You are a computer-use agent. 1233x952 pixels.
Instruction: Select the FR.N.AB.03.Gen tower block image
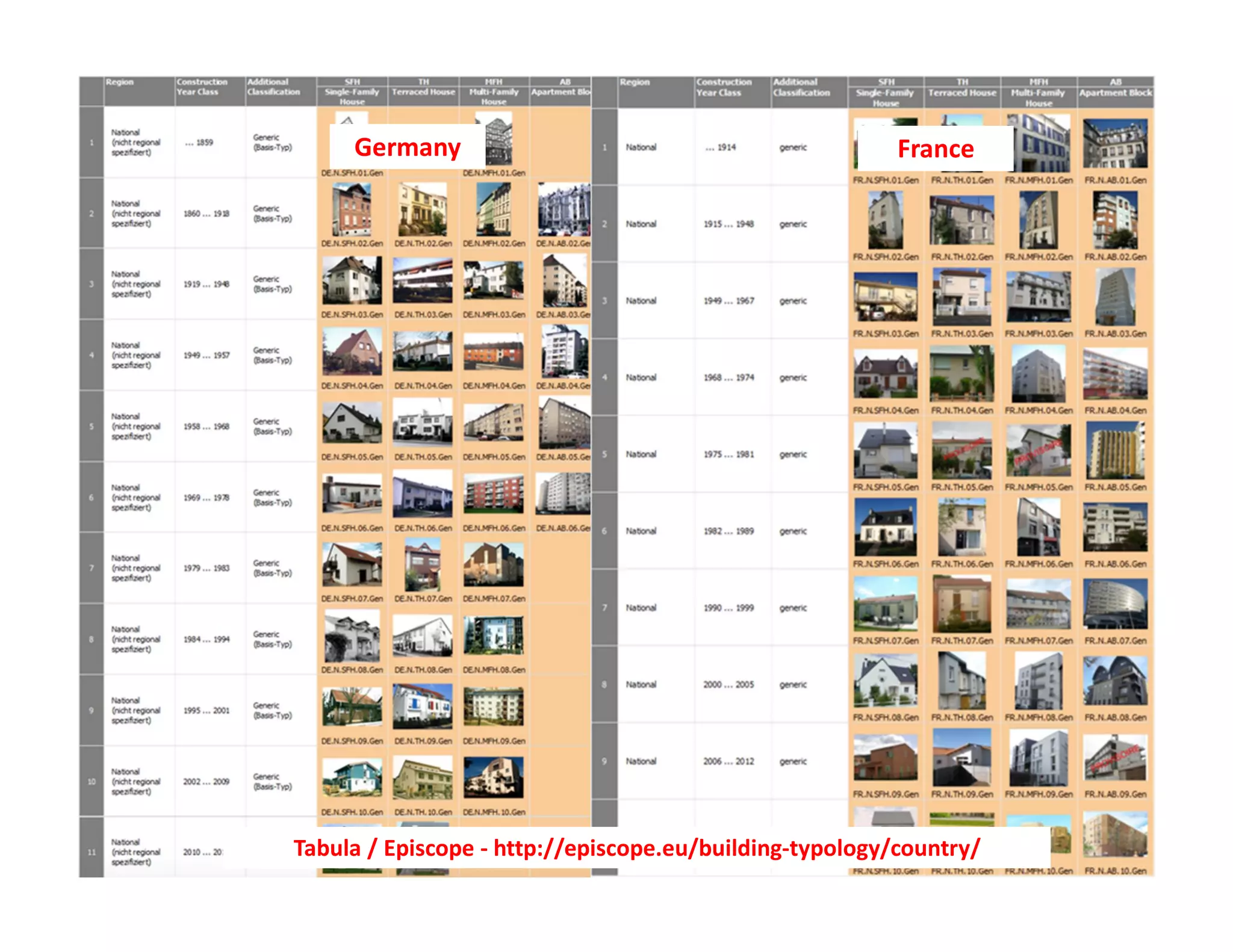[x=1115, y=297]
